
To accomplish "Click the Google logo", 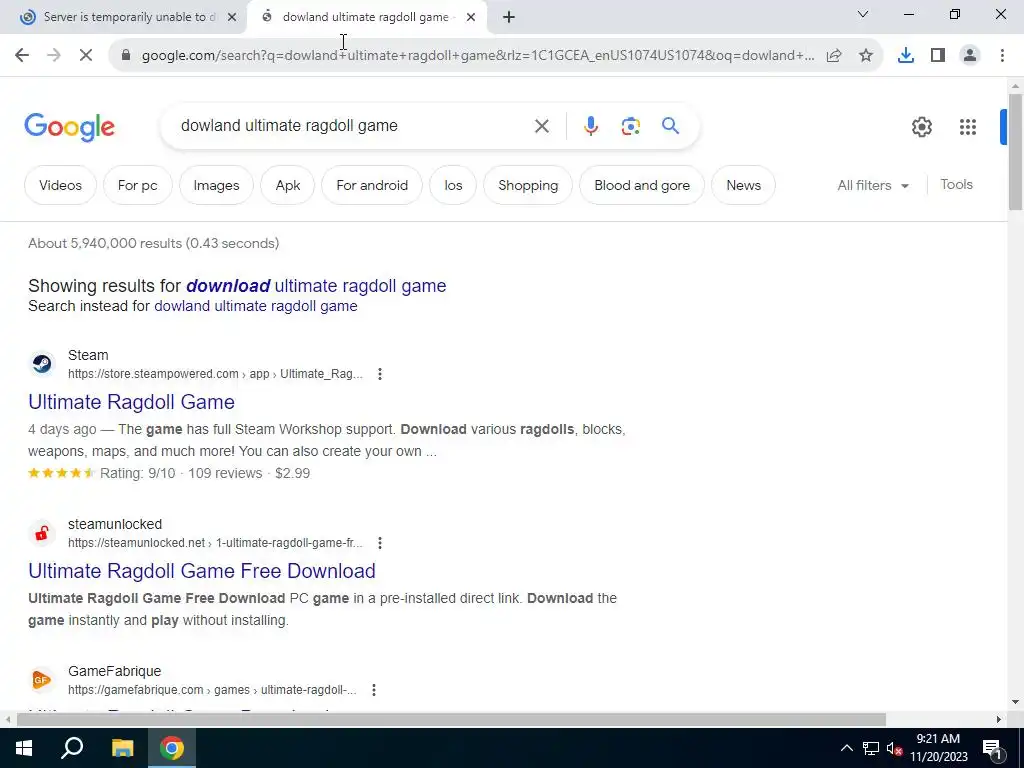I will (x=69, y=127).
